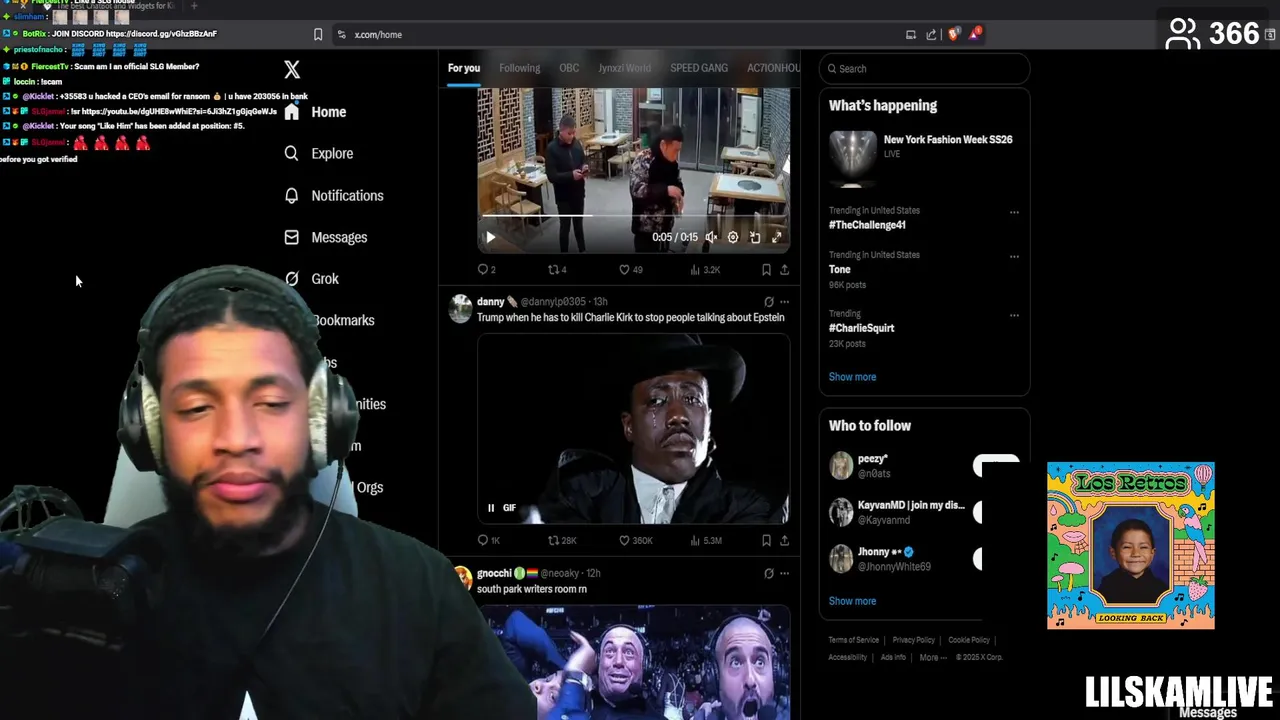Switch to the Jynxzi World tab
1280x720 pixels.
tap(624, 68)
